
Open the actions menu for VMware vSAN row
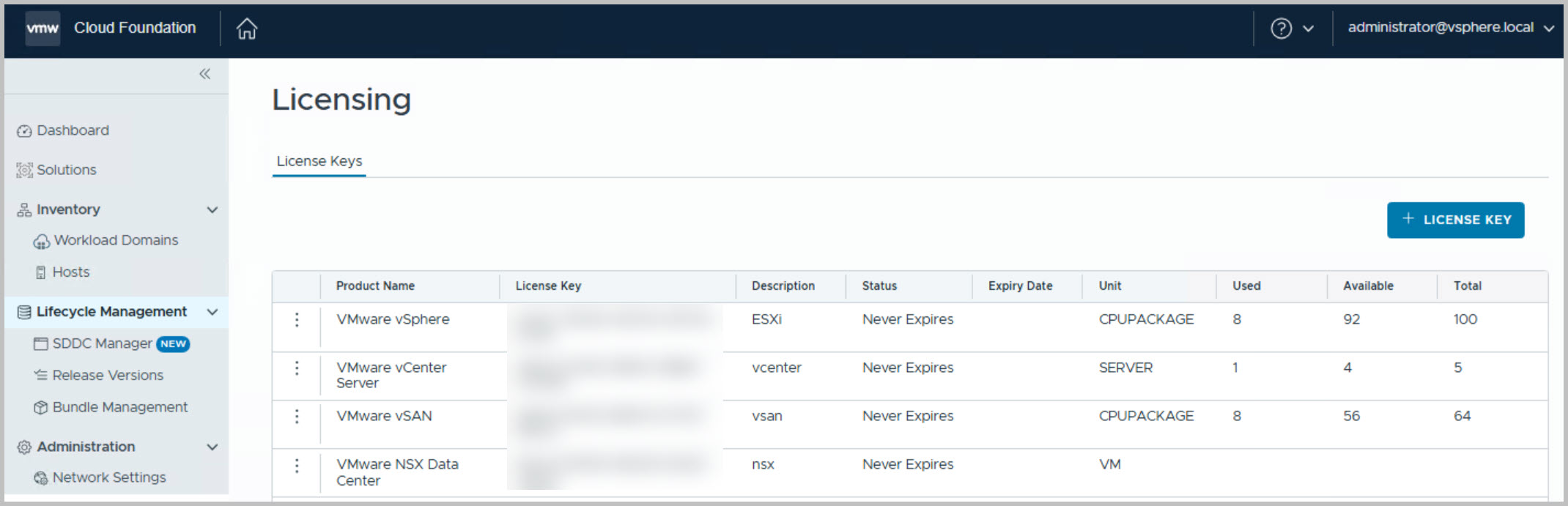297,417
